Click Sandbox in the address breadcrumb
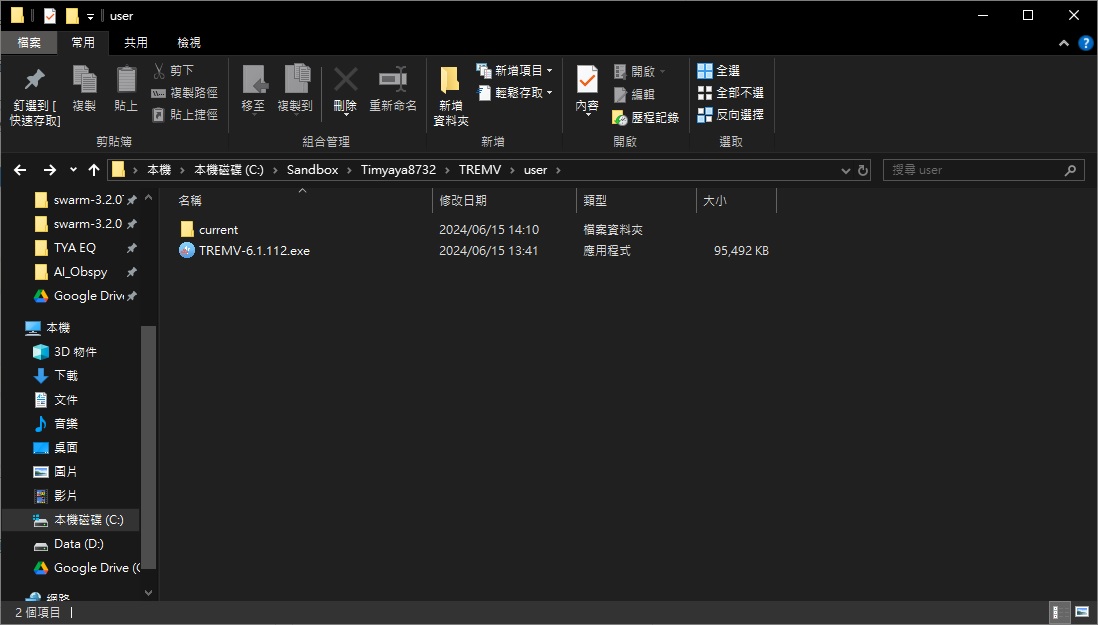 [312, 170]
